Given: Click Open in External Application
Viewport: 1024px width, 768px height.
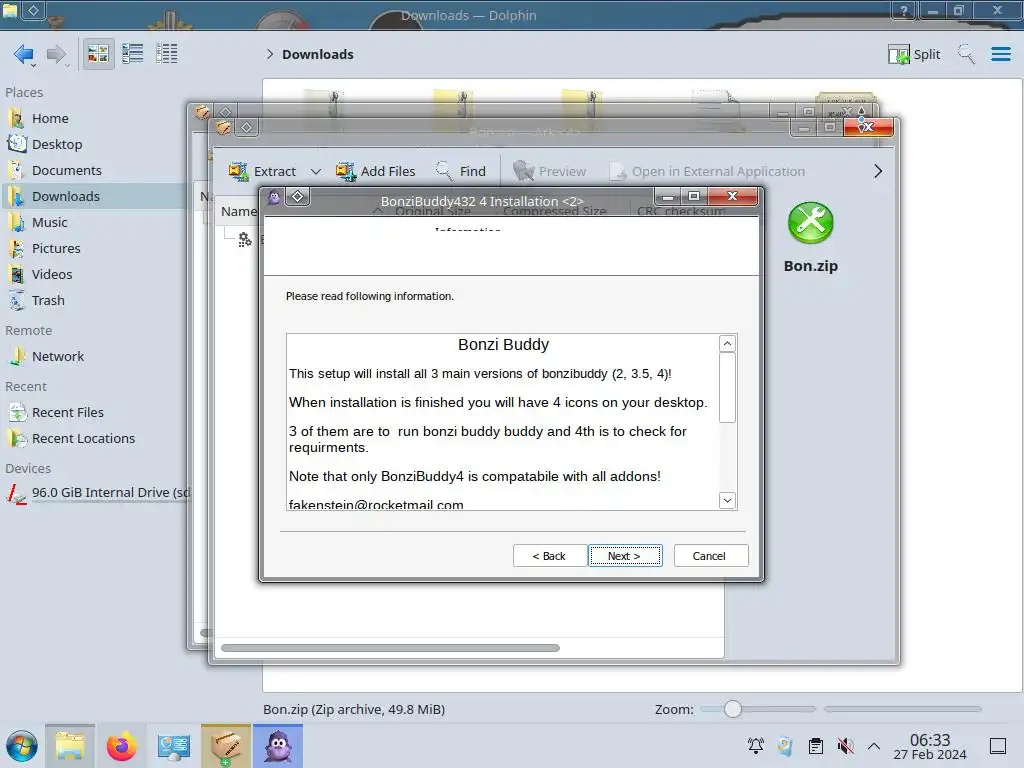Looking at the screenshot, I should (707, 171).
